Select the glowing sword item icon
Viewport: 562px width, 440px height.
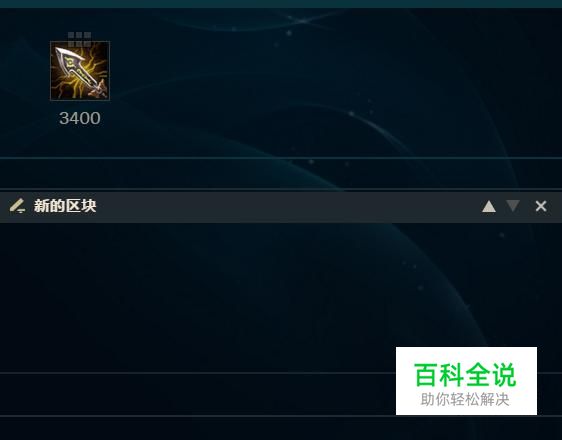[80, 71]
